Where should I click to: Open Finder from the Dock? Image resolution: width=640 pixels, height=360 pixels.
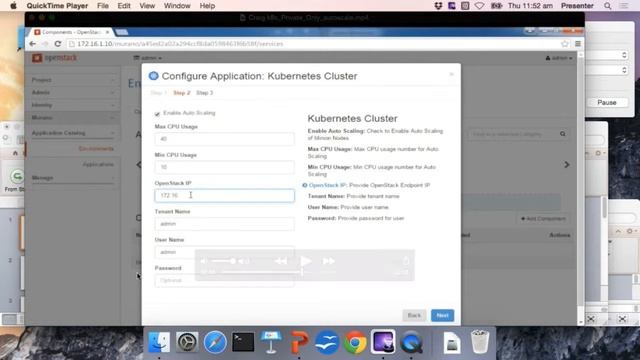(159, 342)
